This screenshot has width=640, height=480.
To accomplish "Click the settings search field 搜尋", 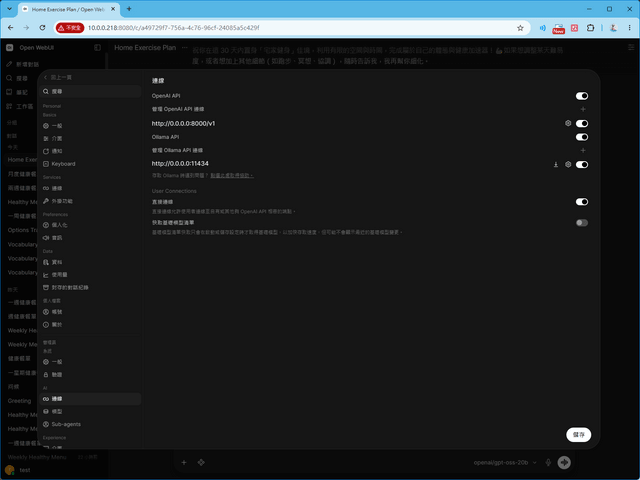I will 90,91.
